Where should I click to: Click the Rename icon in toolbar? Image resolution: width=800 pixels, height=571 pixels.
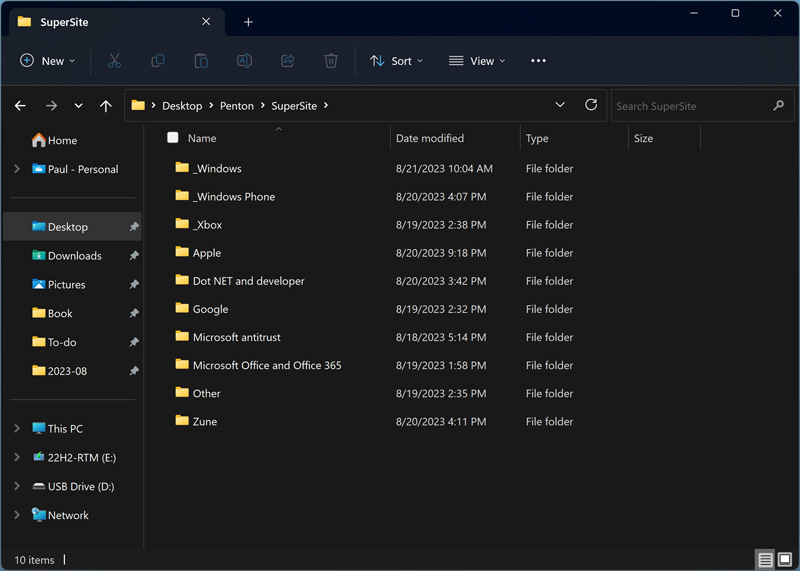[244, 61]
